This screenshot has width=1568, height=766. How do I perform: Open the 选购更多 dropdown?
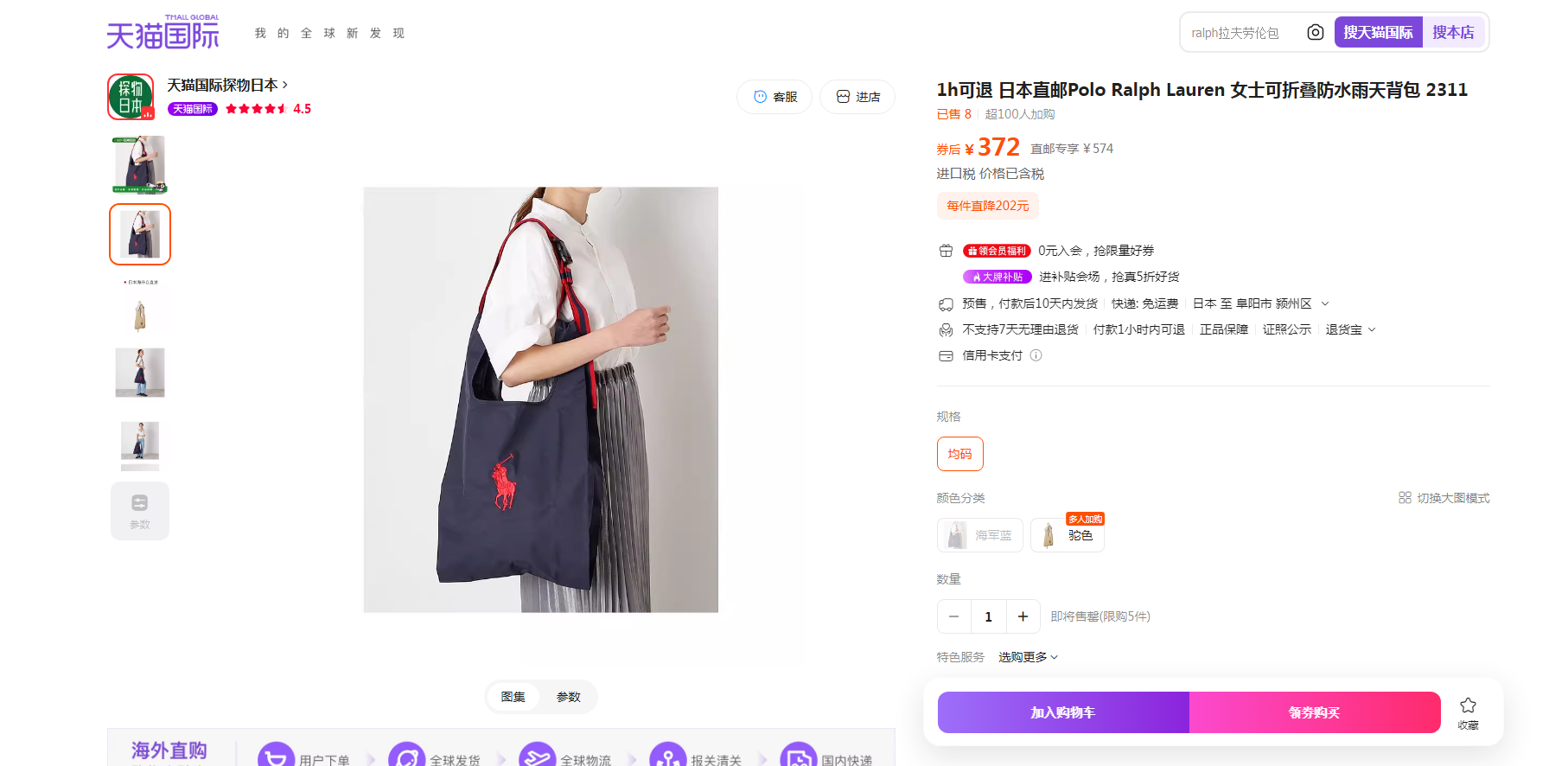[1028, 657]
